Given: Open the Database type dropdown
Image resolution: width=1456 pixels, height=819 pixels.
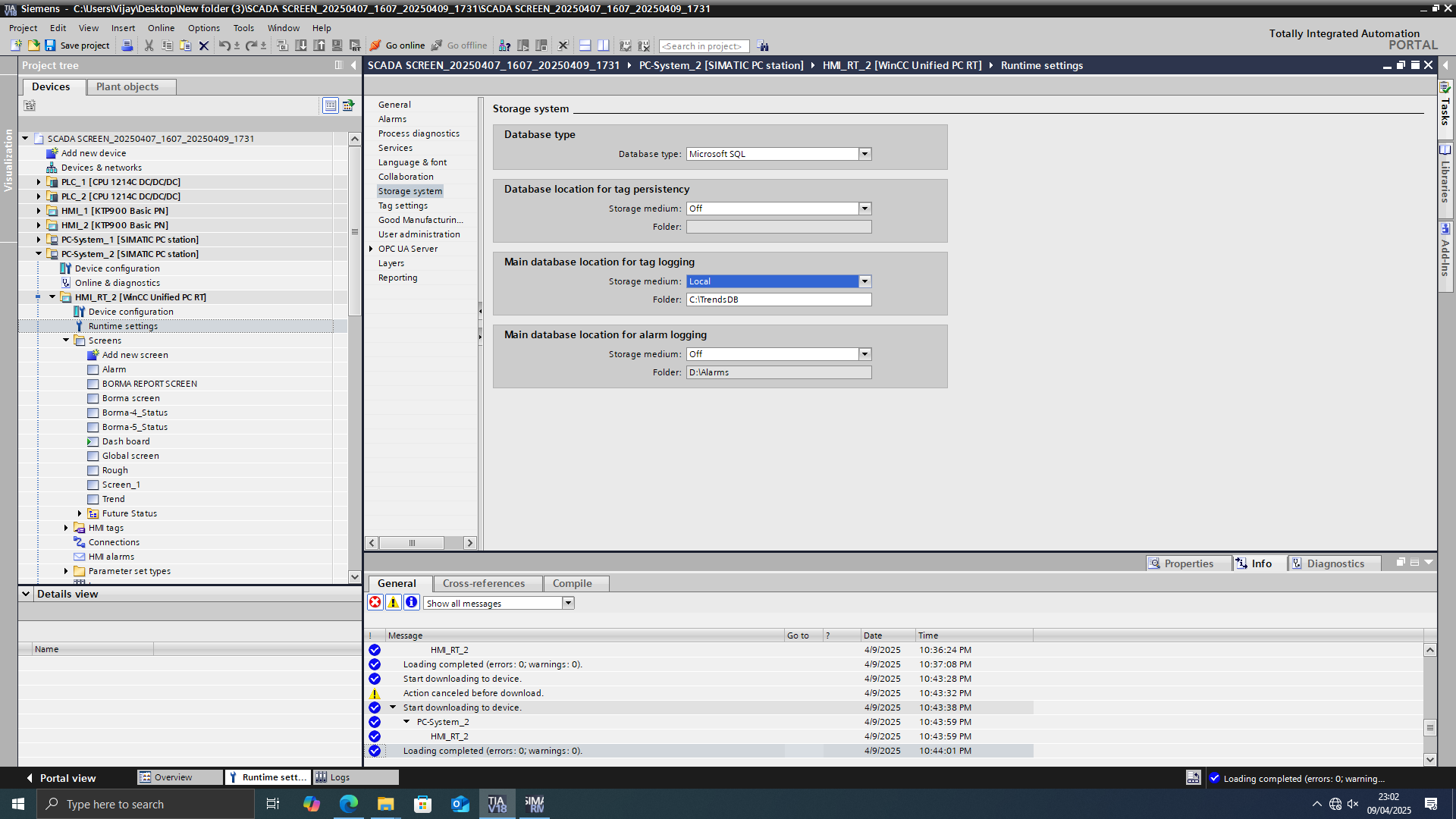Looking at the screenshot, I should [864, 154].
